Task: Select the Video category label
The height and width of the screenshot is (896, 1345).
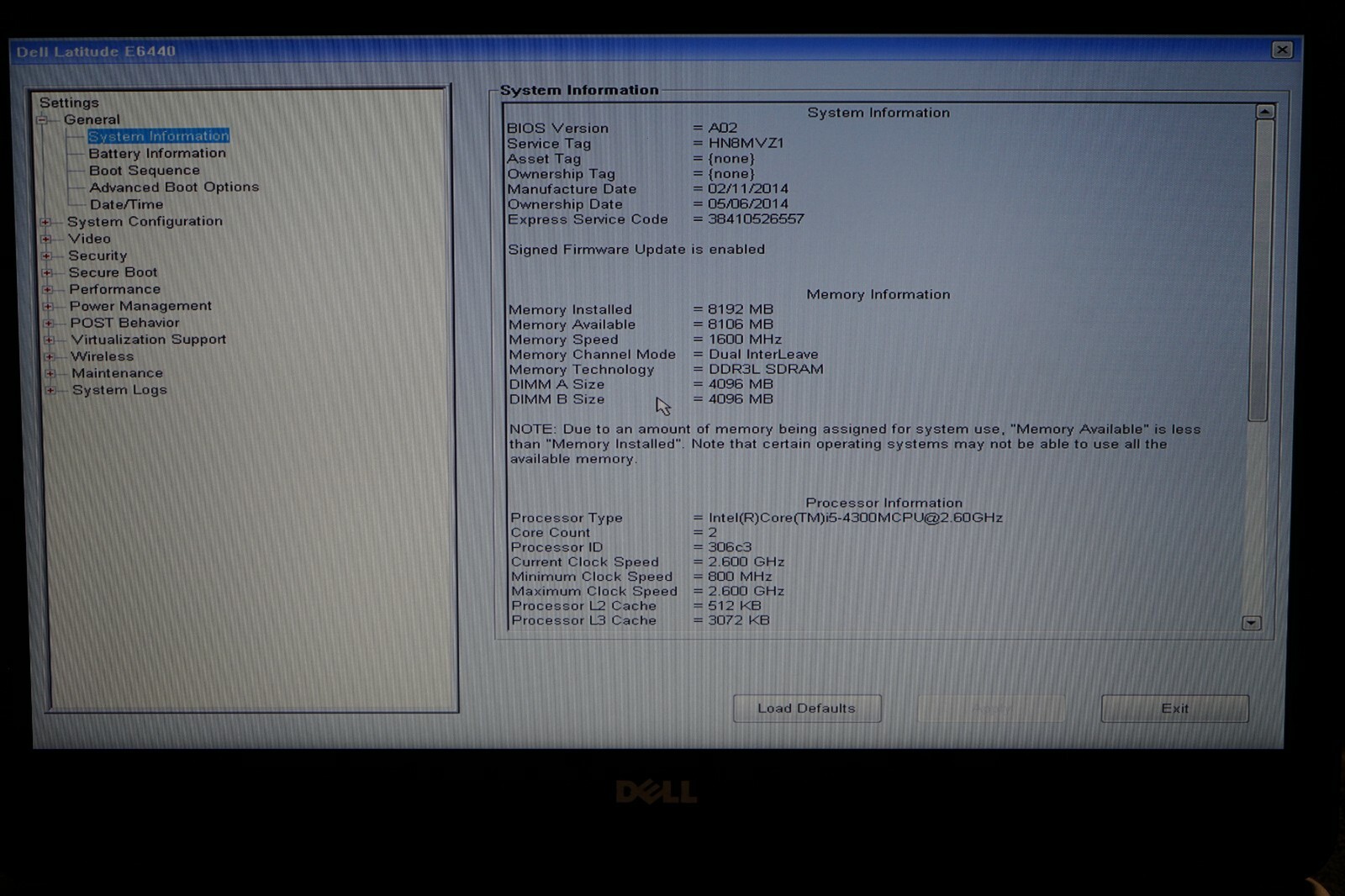Action: 89,239
